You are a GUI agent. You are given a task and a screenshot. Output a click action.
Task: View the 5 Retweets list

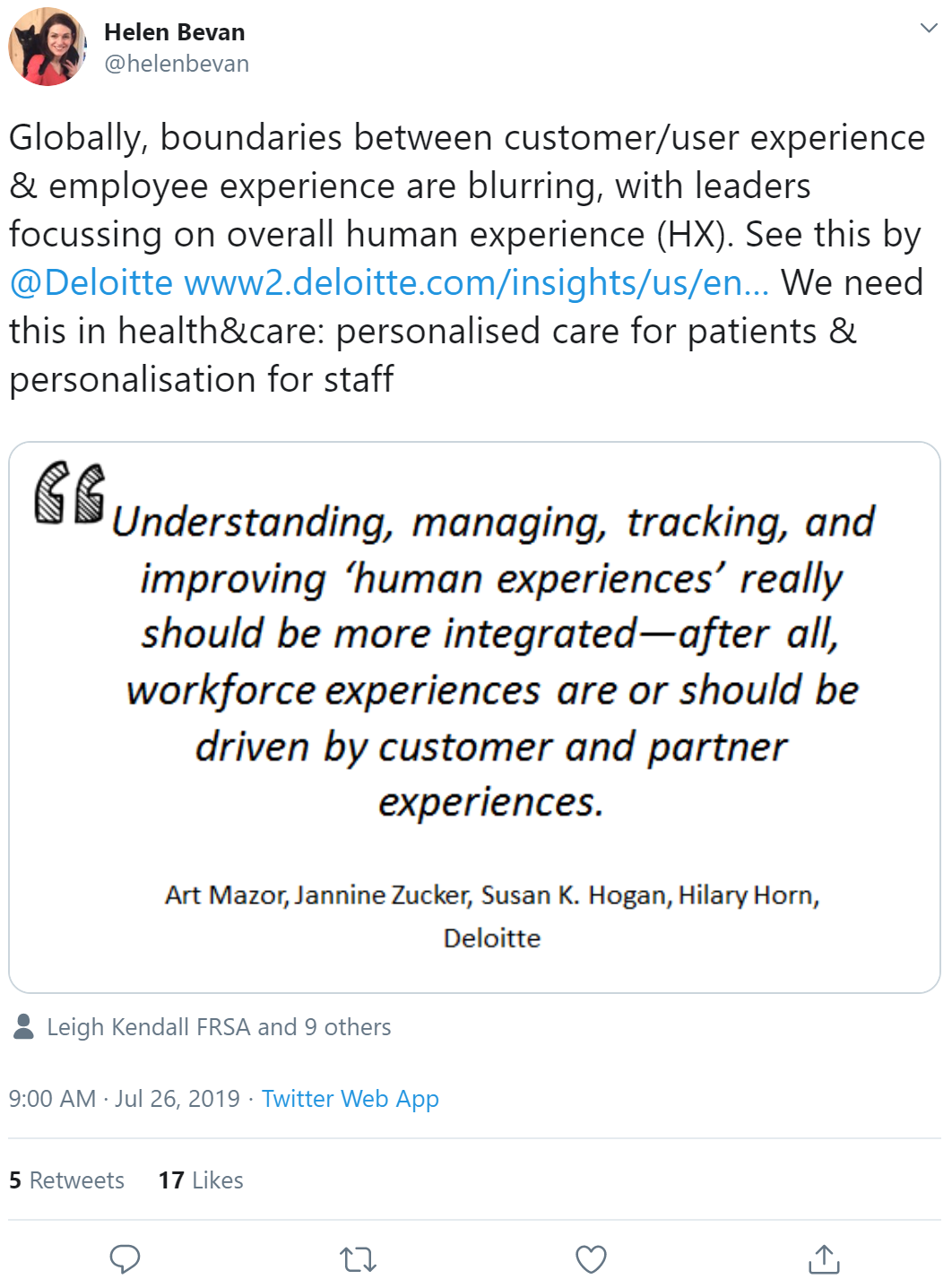pyautogui.click(x=66, y=1180)
